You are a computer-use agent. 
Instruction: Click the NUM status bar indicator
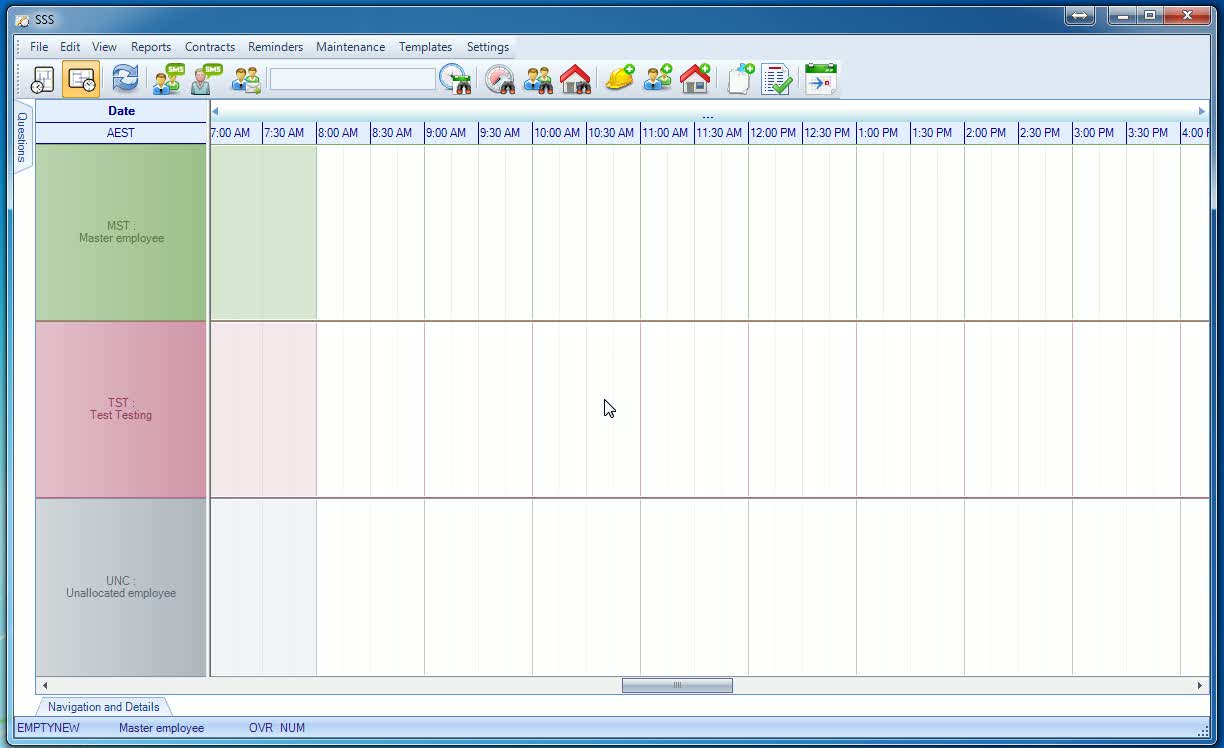tap(292, 728)
